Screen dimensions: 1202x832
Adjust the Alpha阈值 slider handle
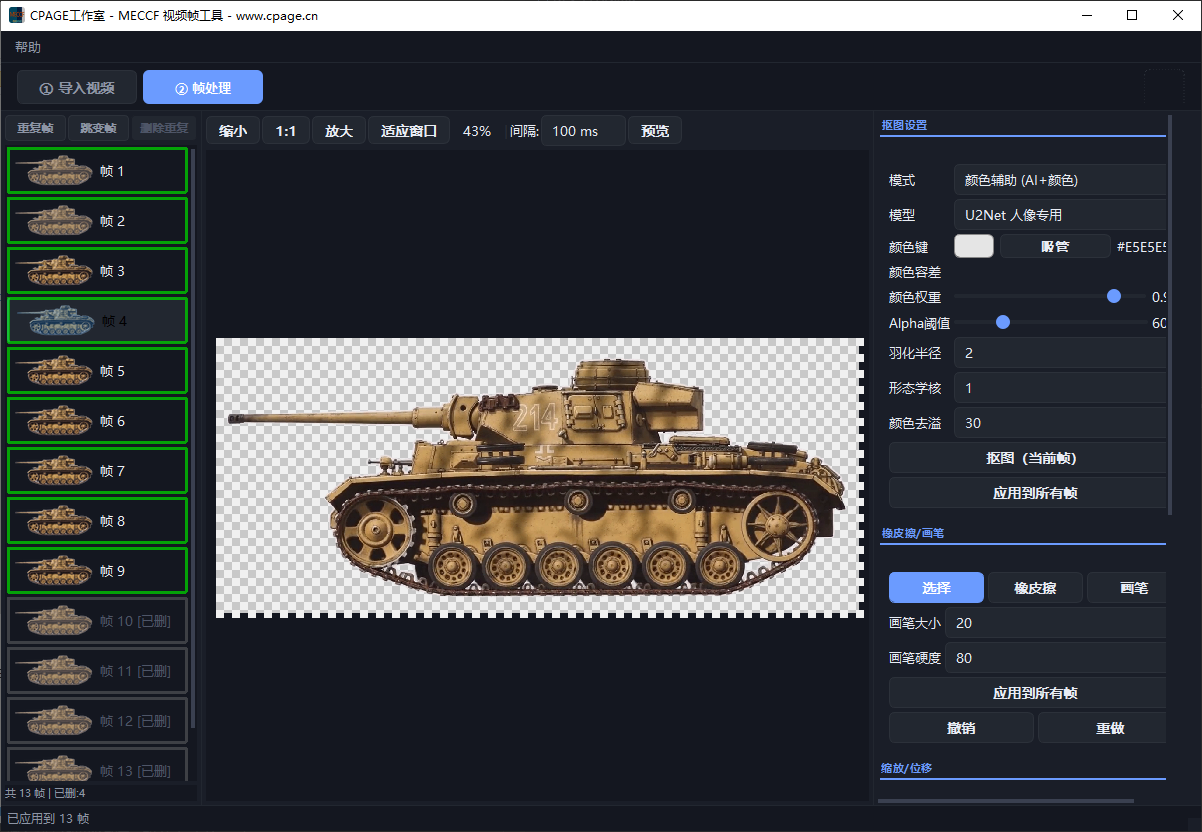pos(1003,322)
